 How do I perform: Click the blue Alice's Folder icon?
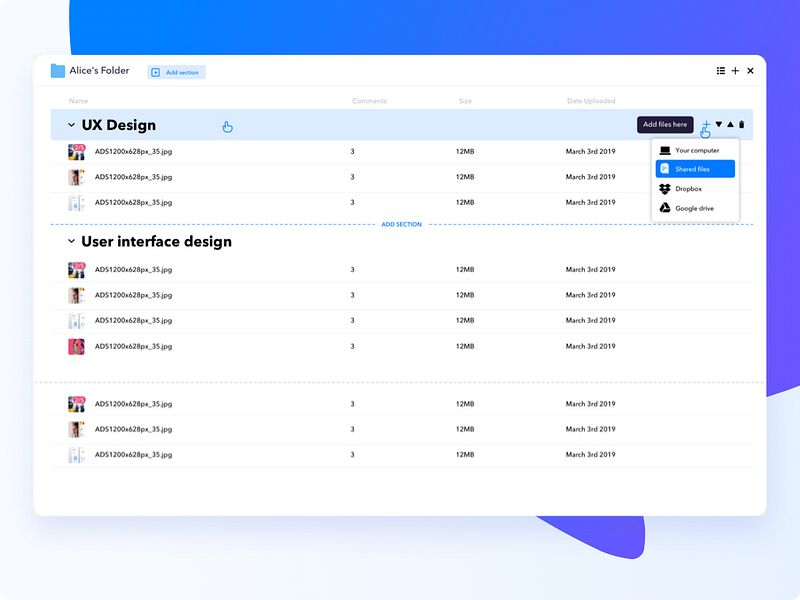click(x=58, y=71)
